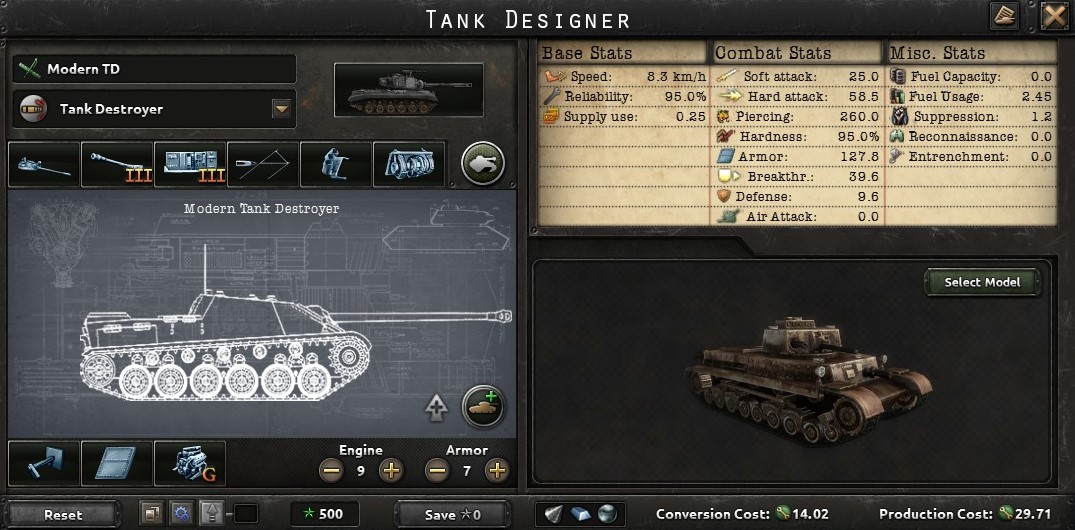Click the round tank role icon button
This screenshot has height=530, width=1075.
tap(483, 164)
